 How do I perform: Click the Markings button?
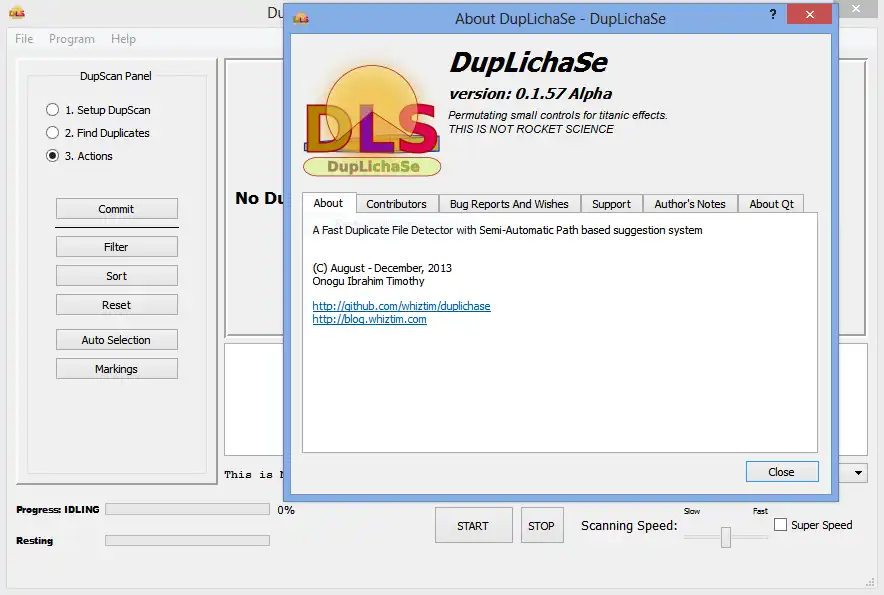(x=117, y=369)
